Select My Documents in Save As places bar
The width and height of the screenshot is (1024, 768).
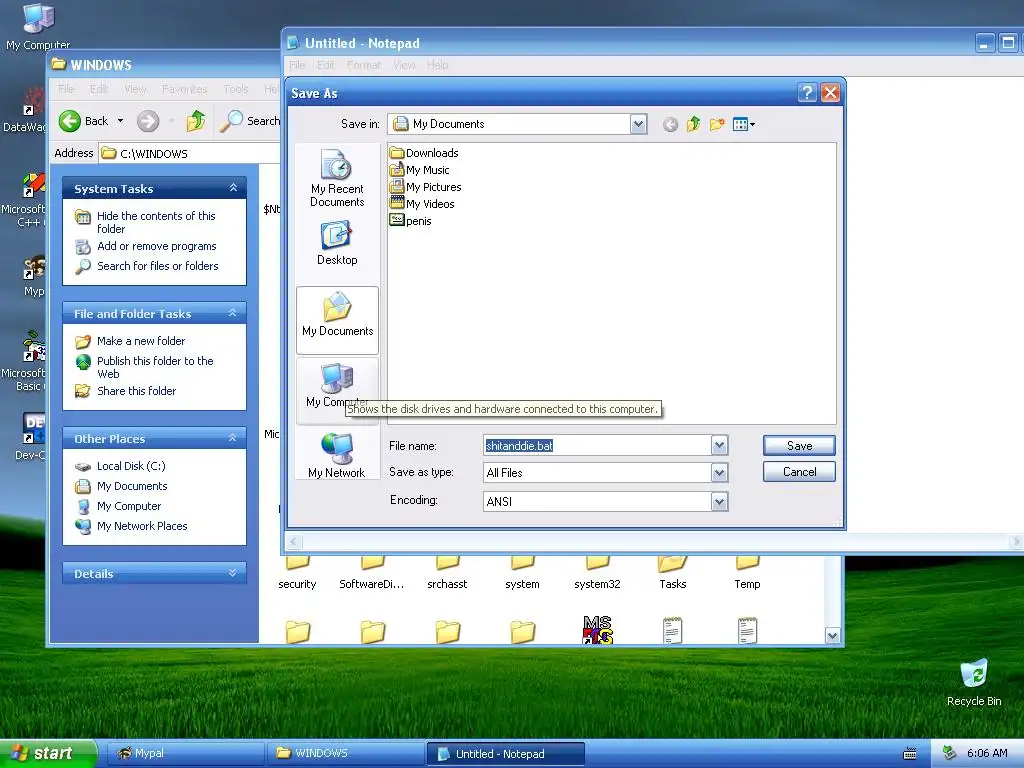point(337,320)
